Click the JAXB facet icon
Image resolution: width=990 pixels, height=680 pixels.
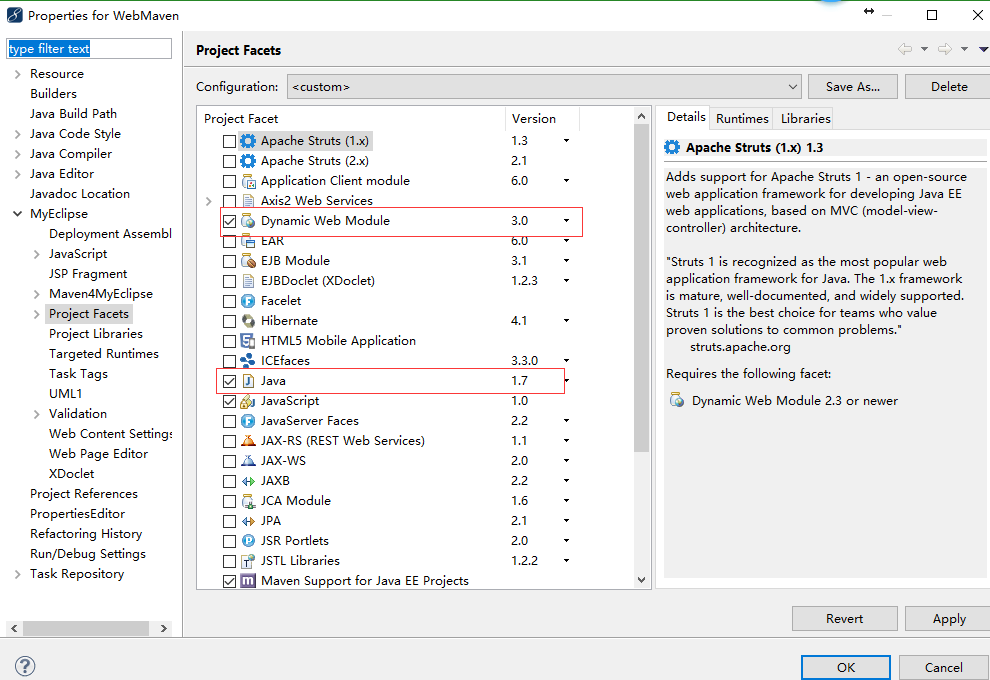(248, 481)
